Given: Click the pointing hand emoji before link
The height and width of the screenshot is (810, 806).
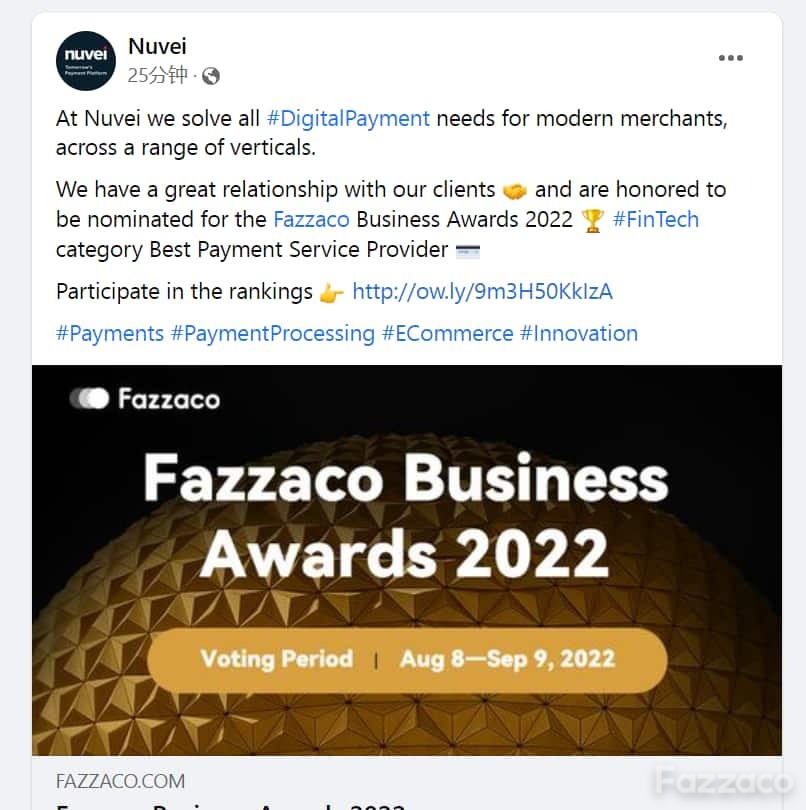Looking at the screenshot, I should pos(332,293).
